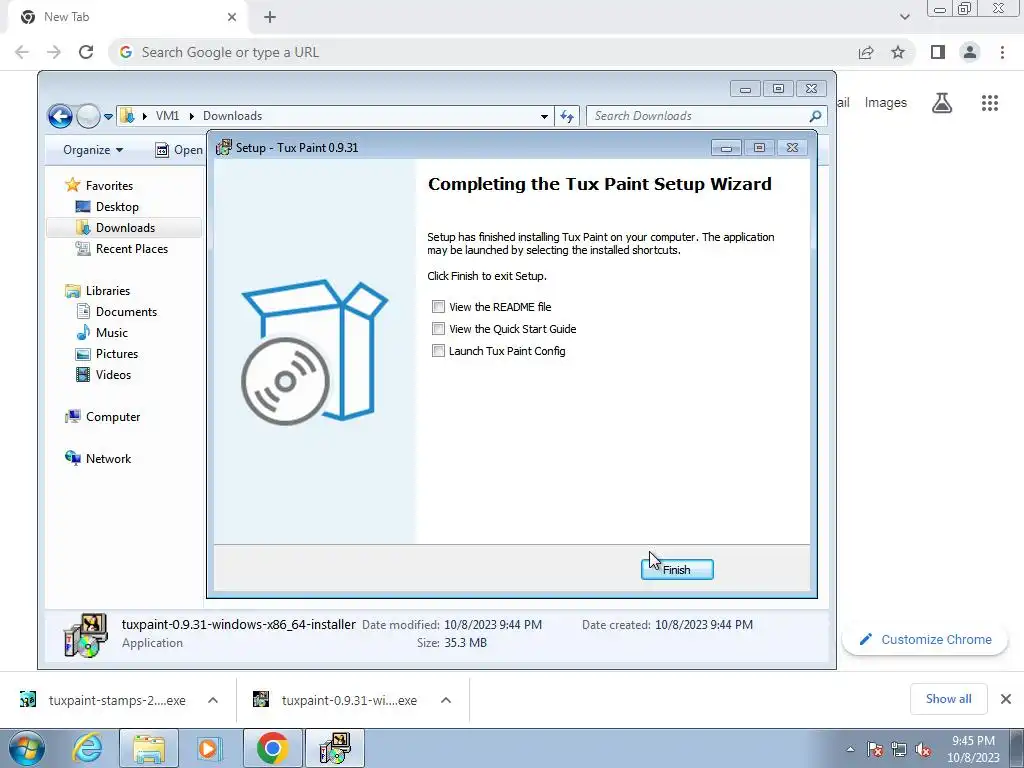Screen dimensions: 1024x768
Task: Open Chrome tab search chevron
Action: (904, 17)
